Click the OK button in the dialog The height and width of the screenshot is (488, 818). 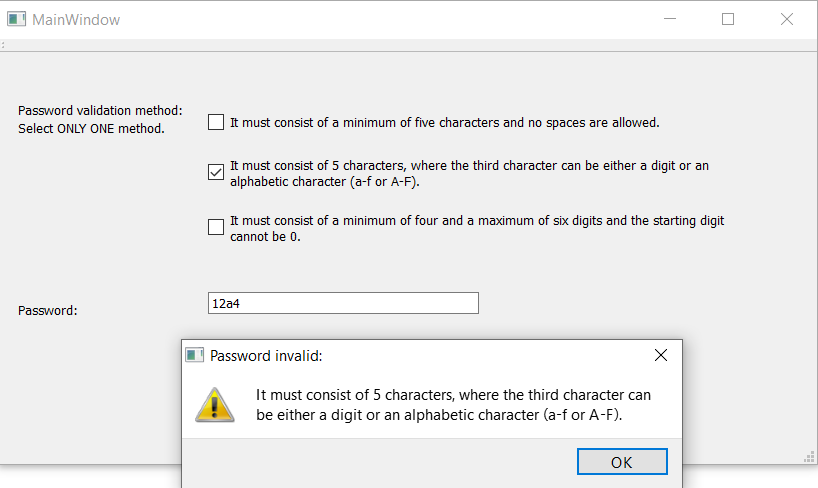(x=622, y=462)
